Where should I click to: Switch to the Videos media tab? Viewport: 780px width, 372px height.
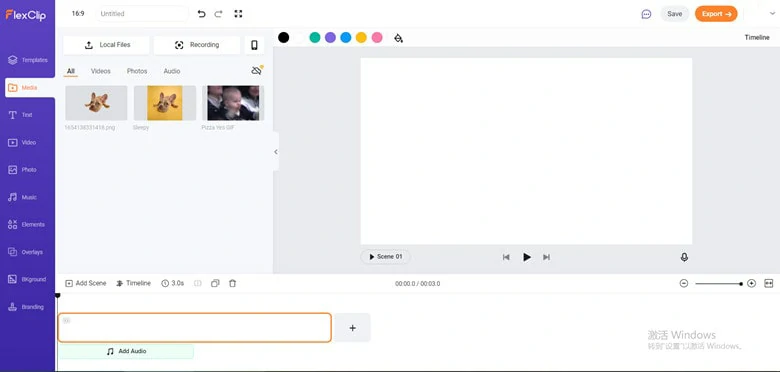point(100,71)
